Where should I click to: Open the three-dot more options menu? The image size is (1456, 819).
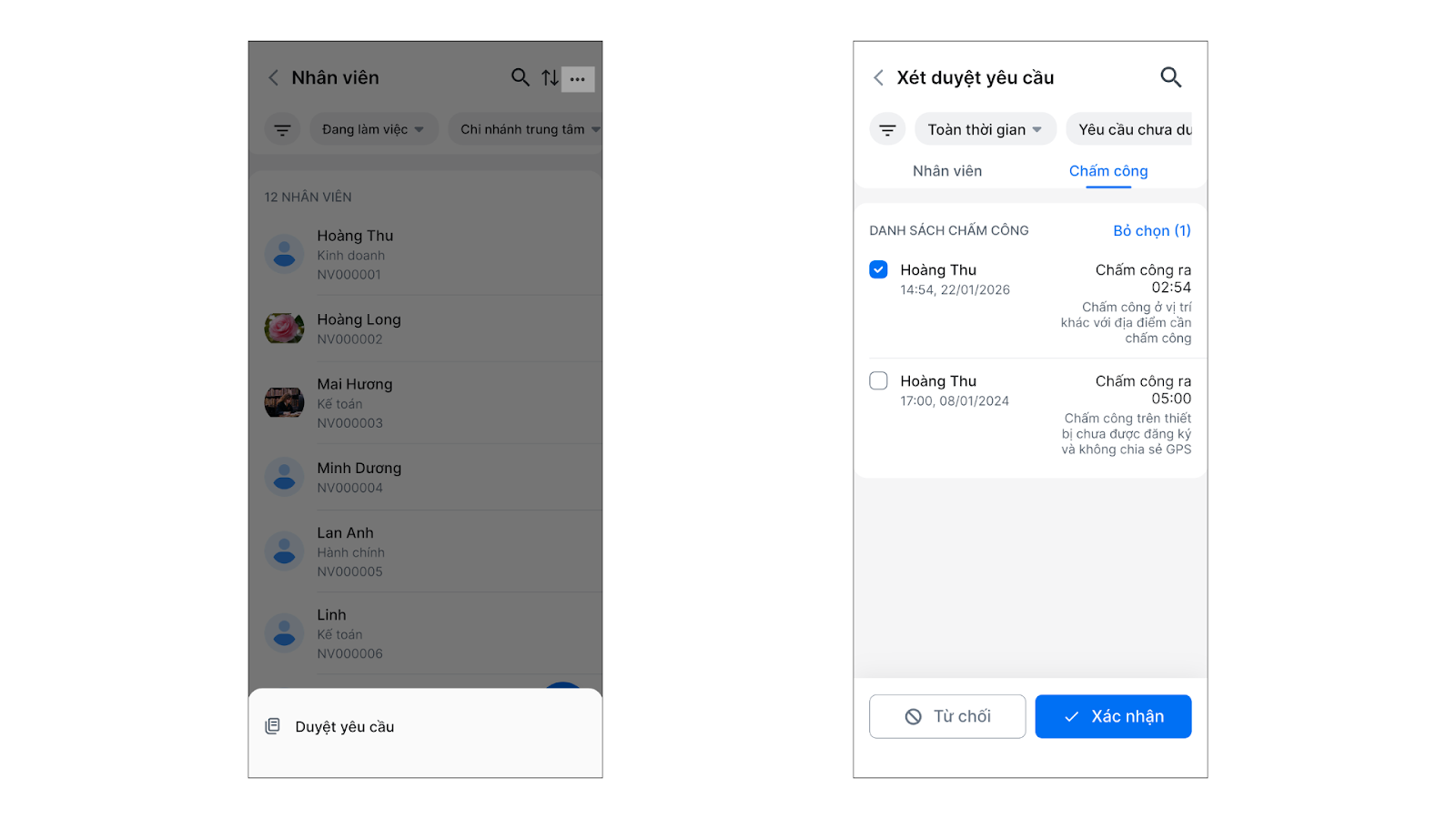(x=578, y=79)
